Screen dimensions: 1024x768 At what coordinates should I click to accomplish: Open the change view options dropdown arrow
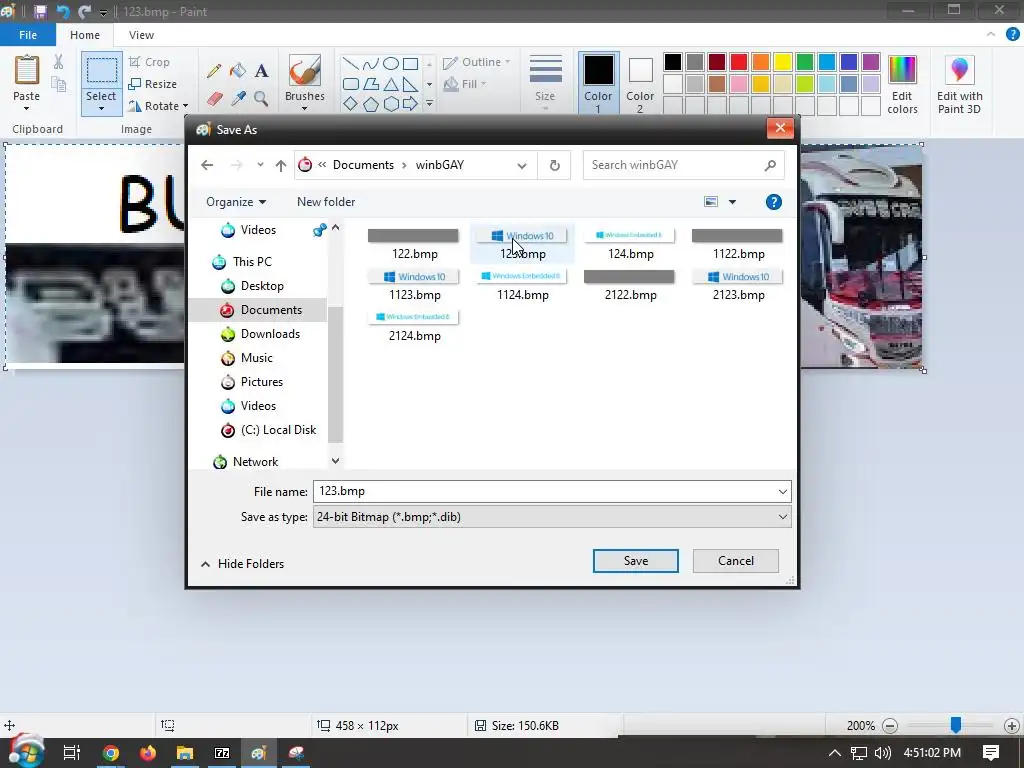[x=732, y=202]
